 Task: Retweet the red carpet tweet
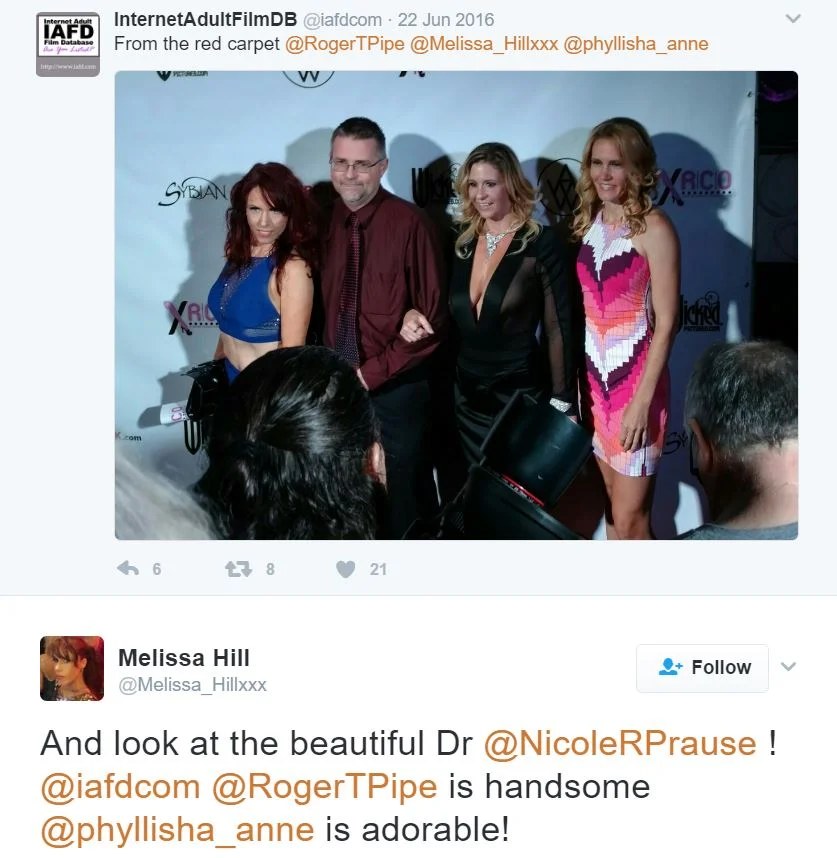point(238,569)
